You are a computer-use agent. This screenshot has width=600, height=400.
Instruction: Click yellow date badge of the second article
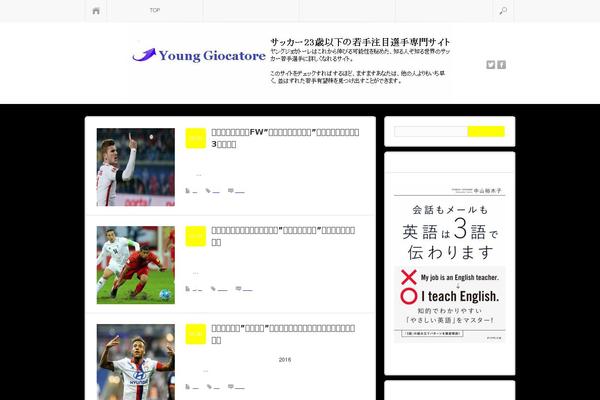[196, 236]
